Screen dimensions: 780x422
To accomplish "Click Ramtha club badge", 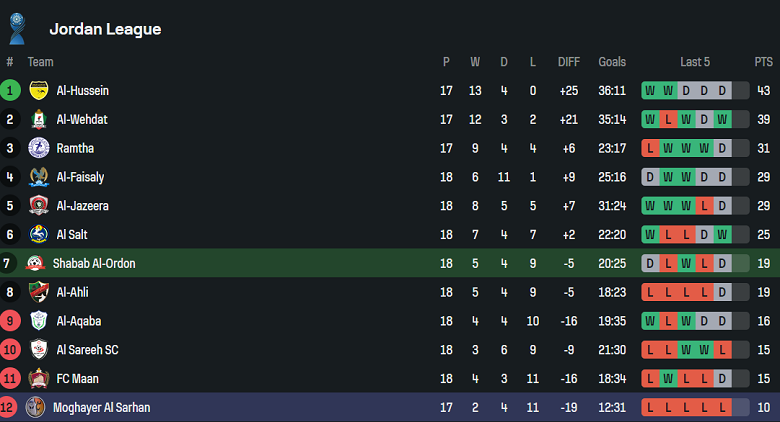I will coord(39,149).
